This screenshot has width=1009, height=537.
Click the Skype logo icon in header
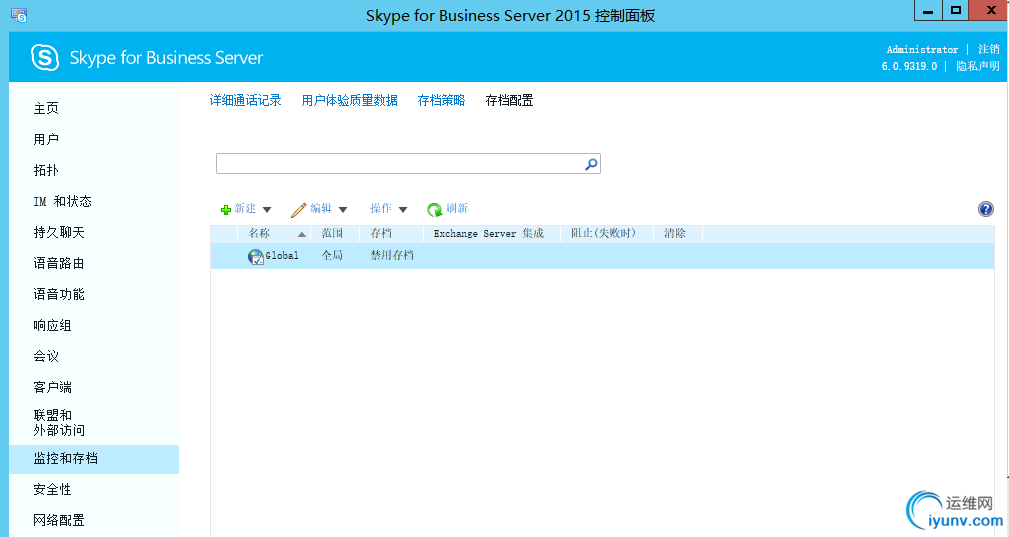pyautogui.click(x=45, y=58)
